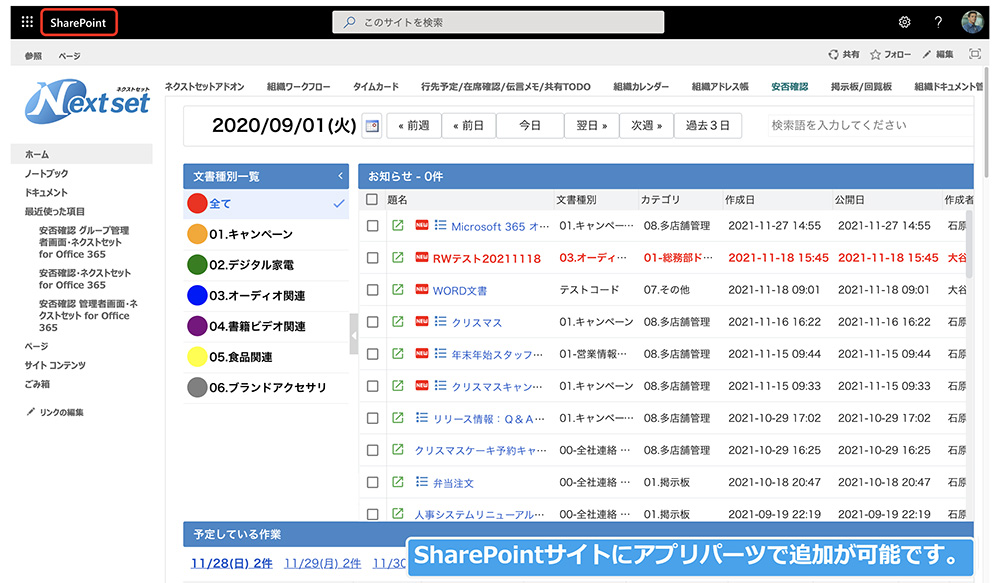The width and height of the screenshot is (1000, 583).
Task: Open external link icon for RWテスト20211118 row
Action: pos(398,257)
